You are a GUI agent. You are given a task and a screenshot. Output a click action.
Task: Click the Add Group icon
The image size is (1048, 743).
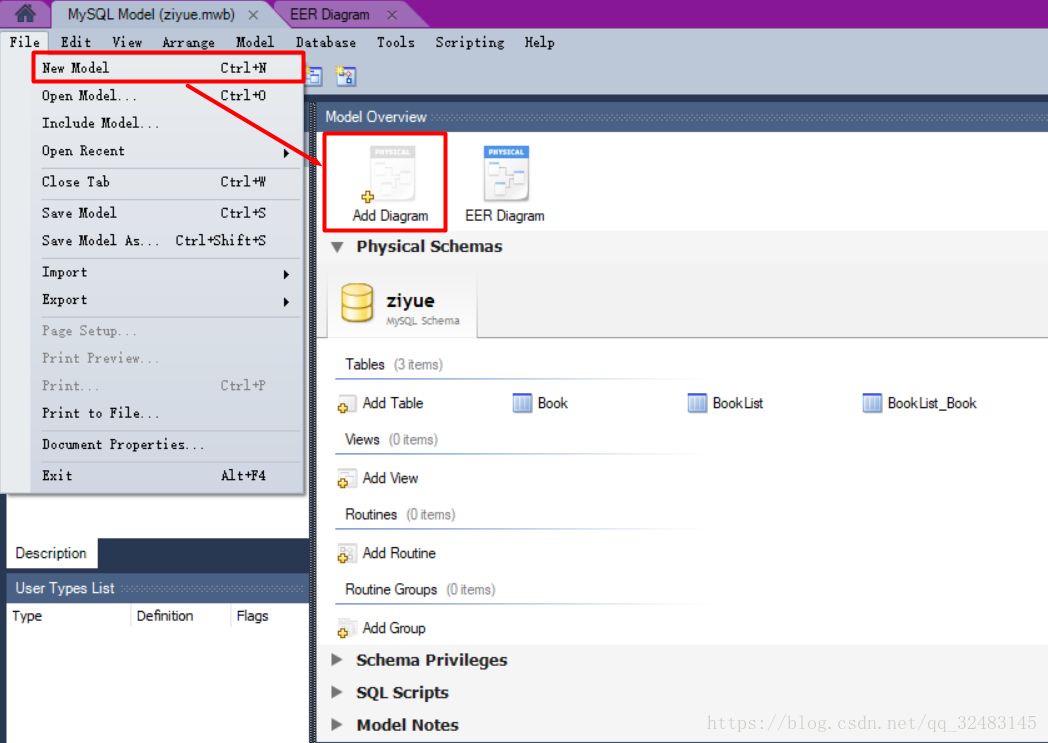click(346, 628)
